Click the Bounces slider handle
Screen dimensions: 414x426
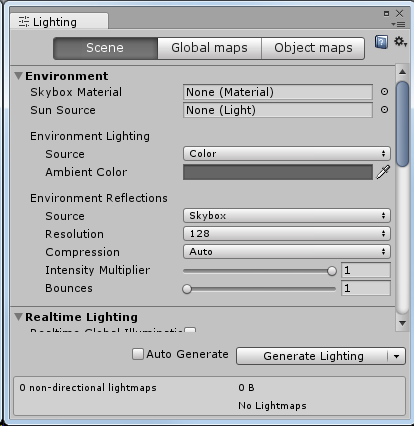pos(187,289)
